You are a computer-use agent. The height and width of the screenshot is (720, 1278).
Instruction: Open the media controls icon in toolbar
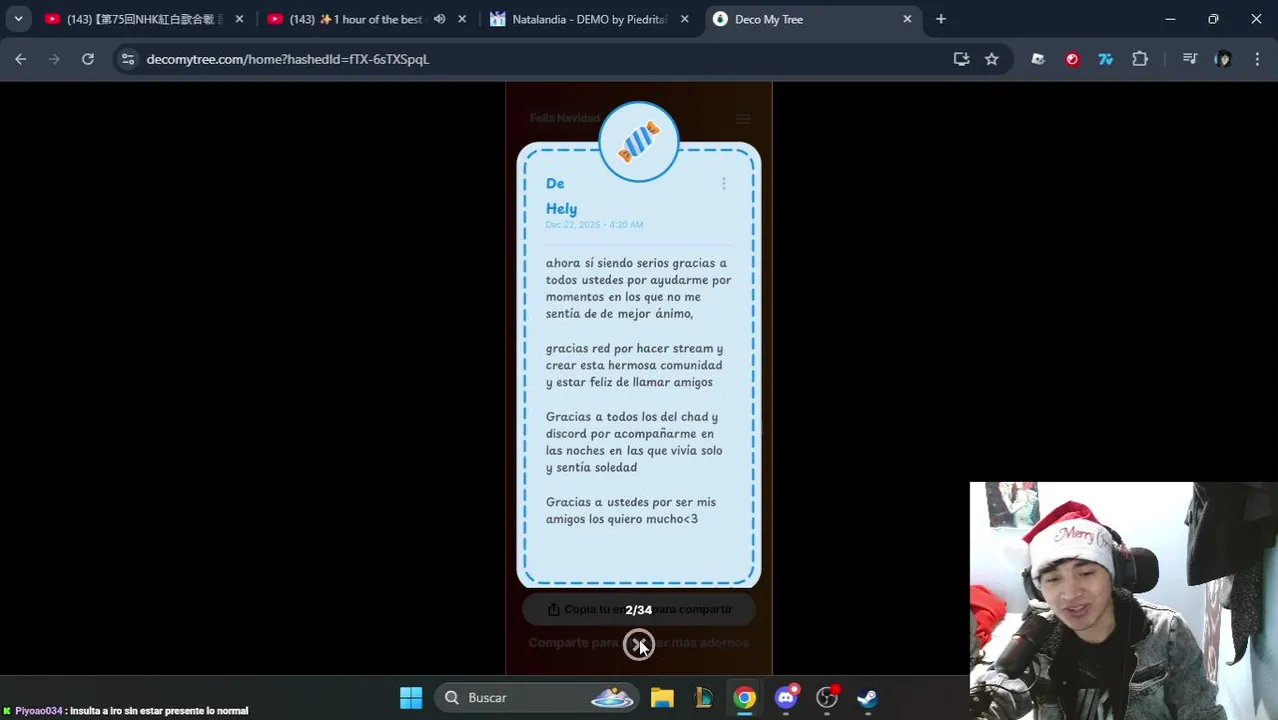tap(1189, 59)
